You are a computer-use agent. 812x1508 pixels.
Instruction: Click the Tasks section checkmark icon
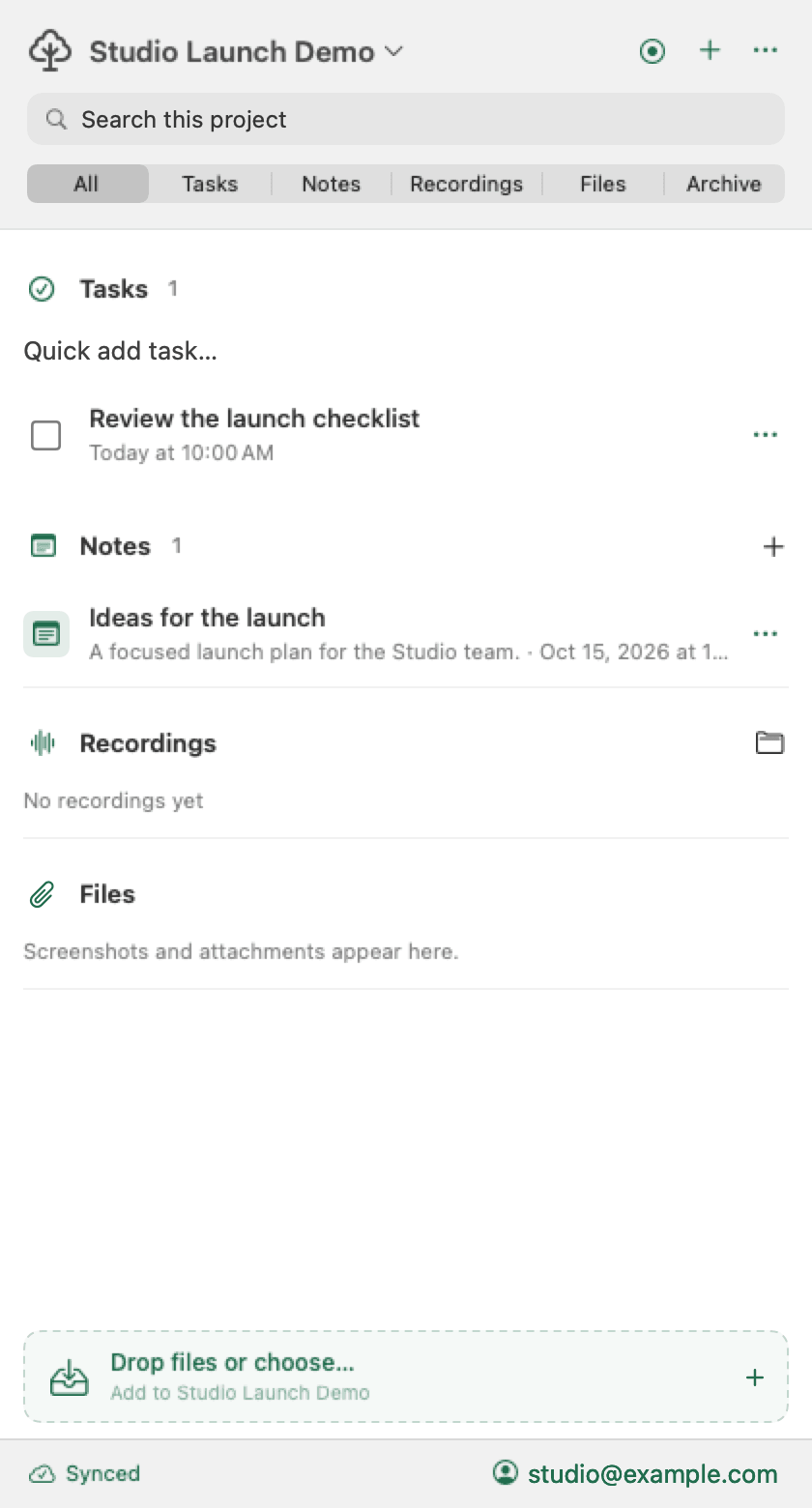(x=42, y=289)
